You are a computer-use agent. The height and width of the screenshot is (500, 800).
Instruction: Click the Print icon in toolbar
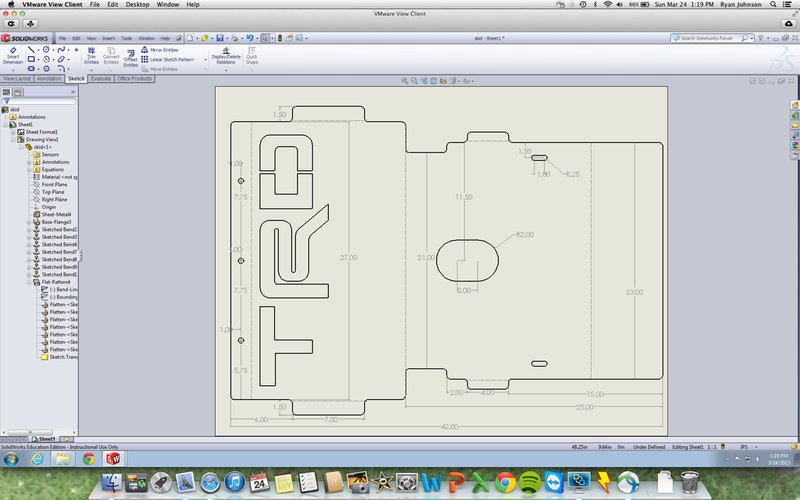(235, 38)
